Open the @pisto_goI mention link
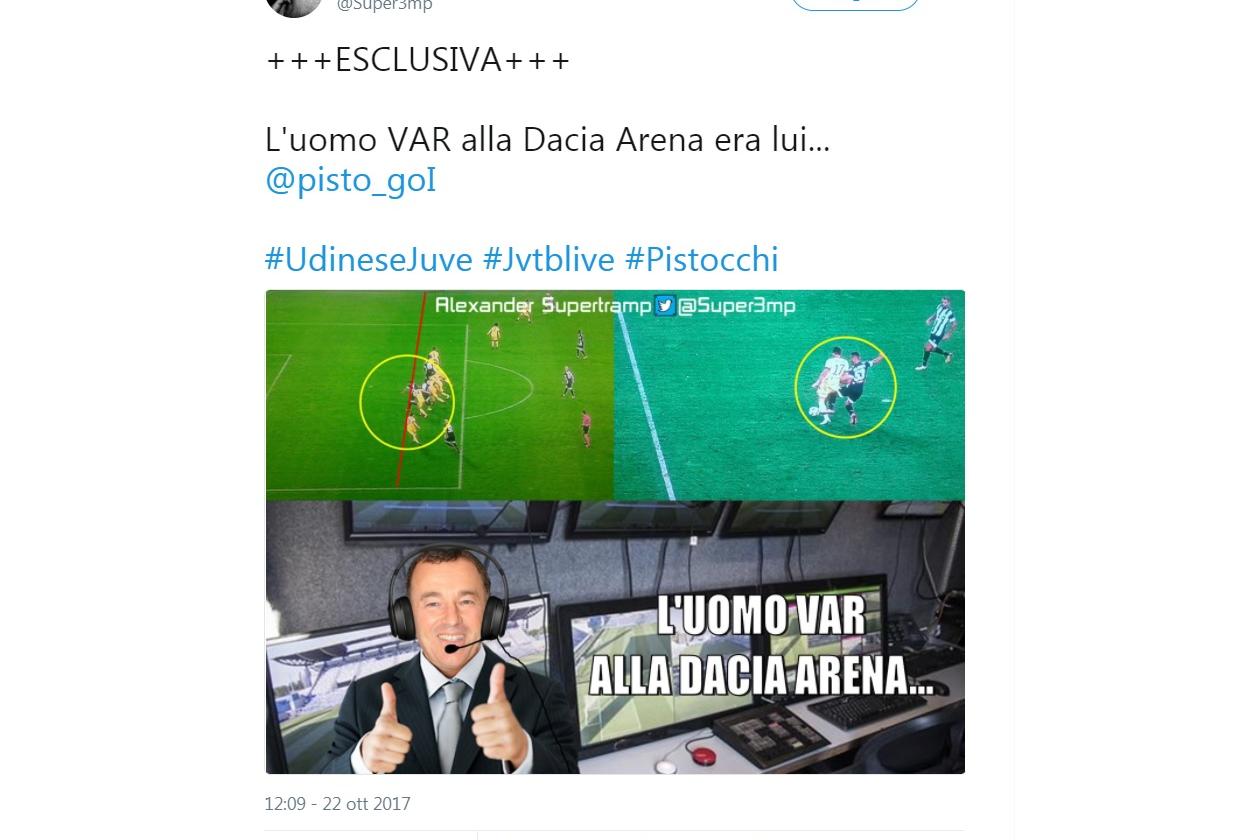1233x840 pixels. [350, 180]
